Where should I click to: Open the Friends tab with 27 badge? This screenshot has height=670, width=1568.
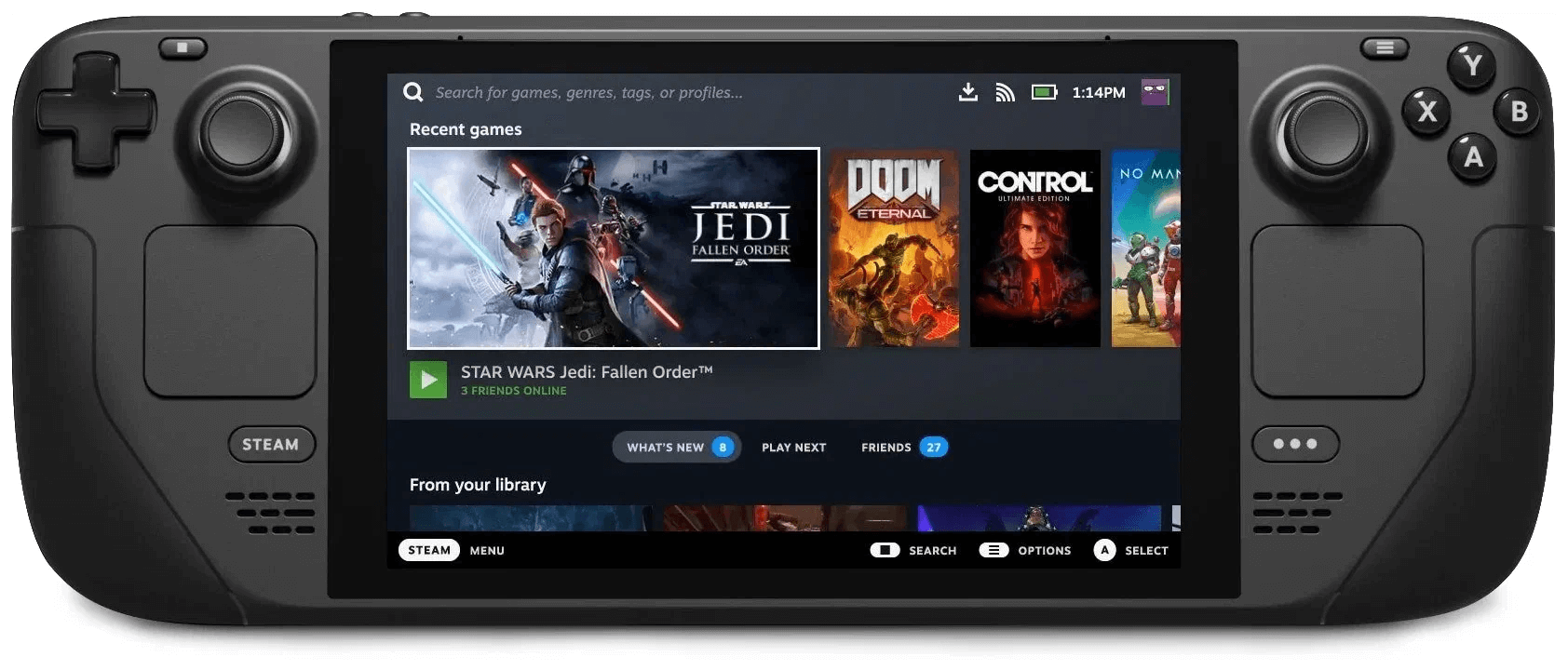[x=903, y=448]
